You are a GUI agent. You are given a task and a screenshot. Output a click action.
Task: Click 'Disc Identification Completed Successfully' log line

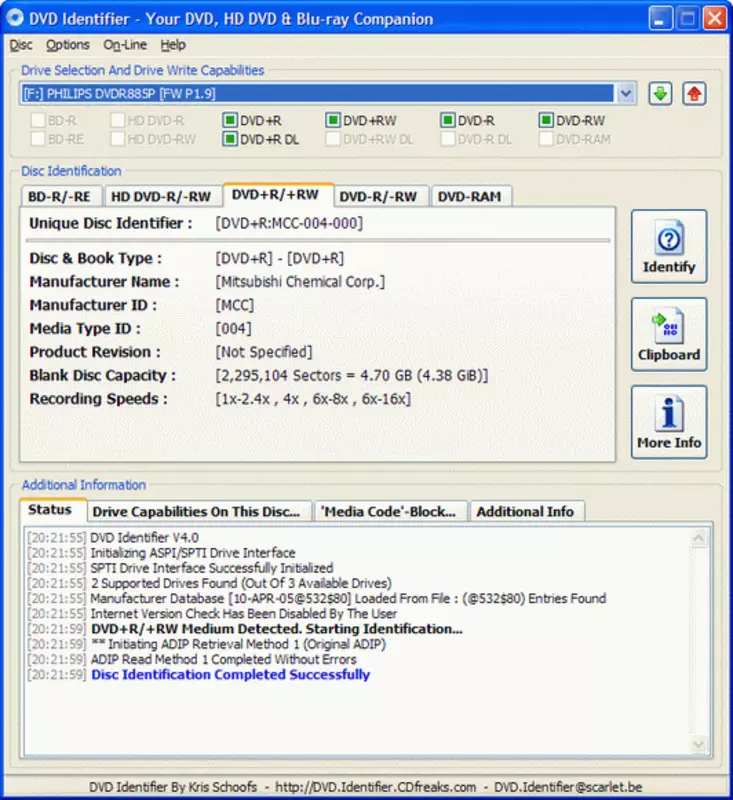(231, 674)
